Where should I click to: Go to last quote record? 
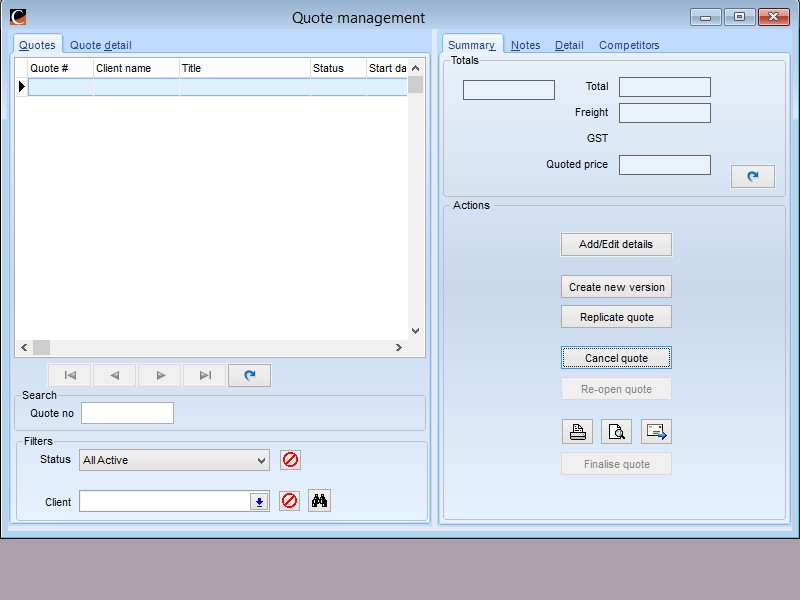click(205, 376)
